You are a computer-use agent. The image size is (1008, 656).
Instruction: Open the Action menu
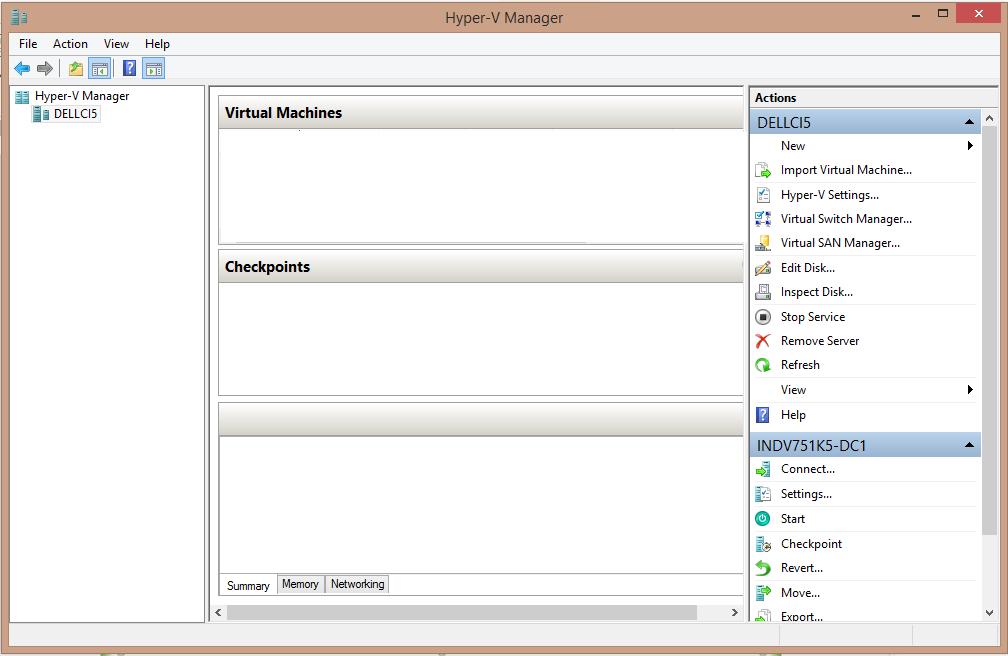(70, 44)
